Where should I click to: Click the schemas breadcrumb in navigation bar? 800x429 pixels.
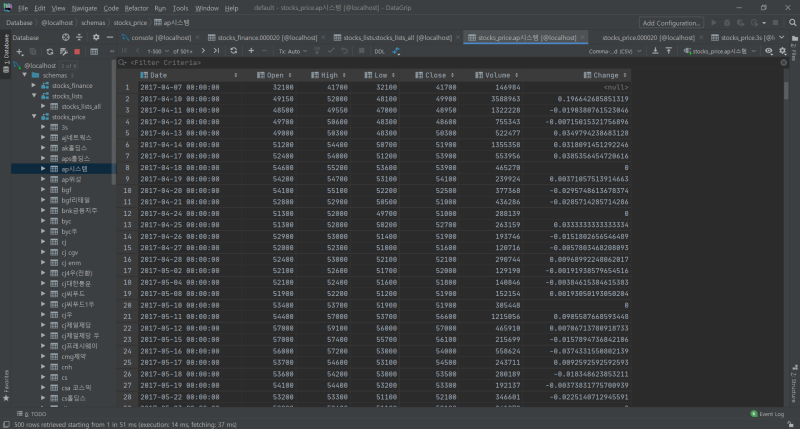point(93,23)
